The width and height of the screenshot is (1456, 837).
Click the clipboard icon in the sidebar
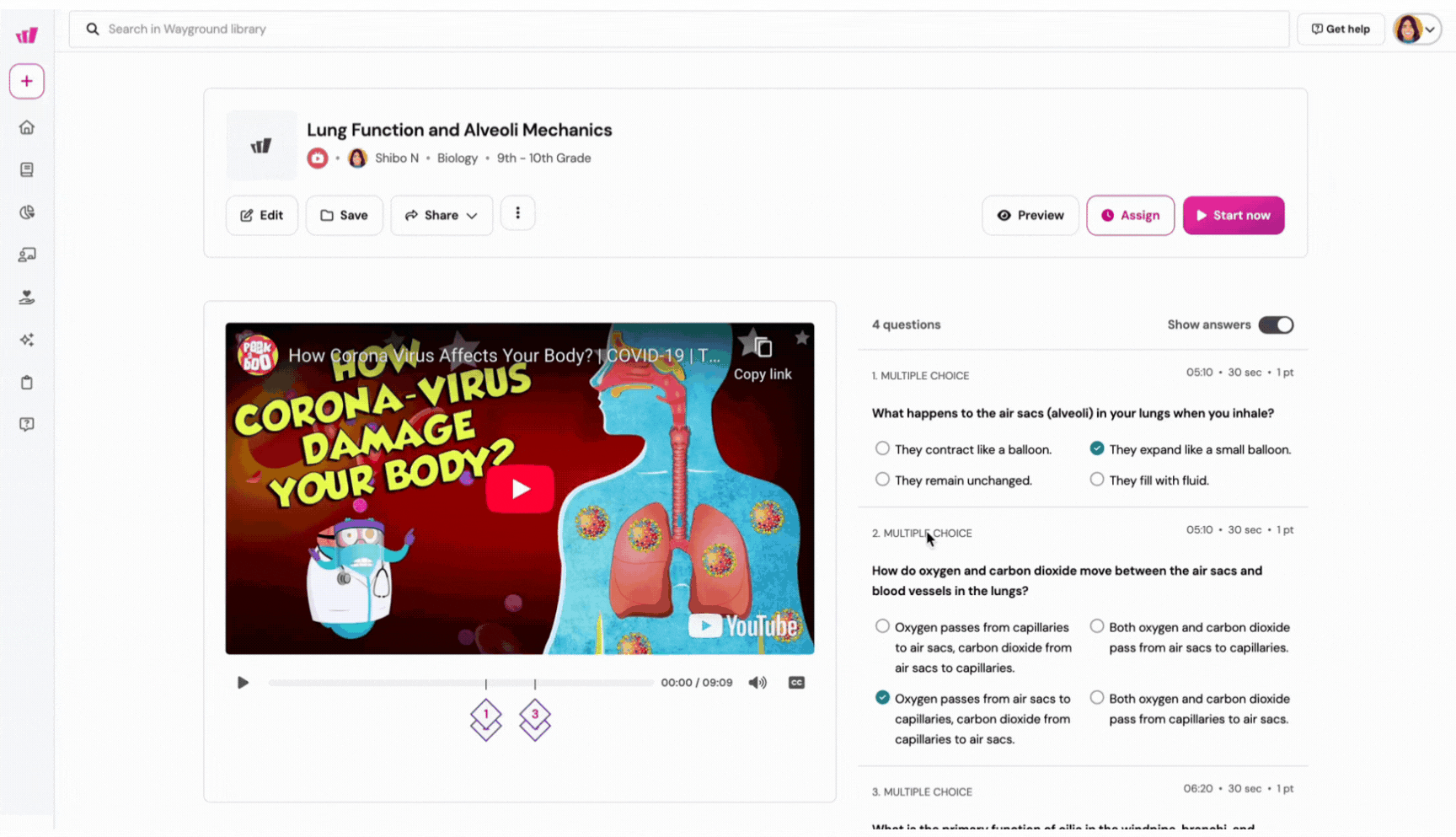pos(27,383)
